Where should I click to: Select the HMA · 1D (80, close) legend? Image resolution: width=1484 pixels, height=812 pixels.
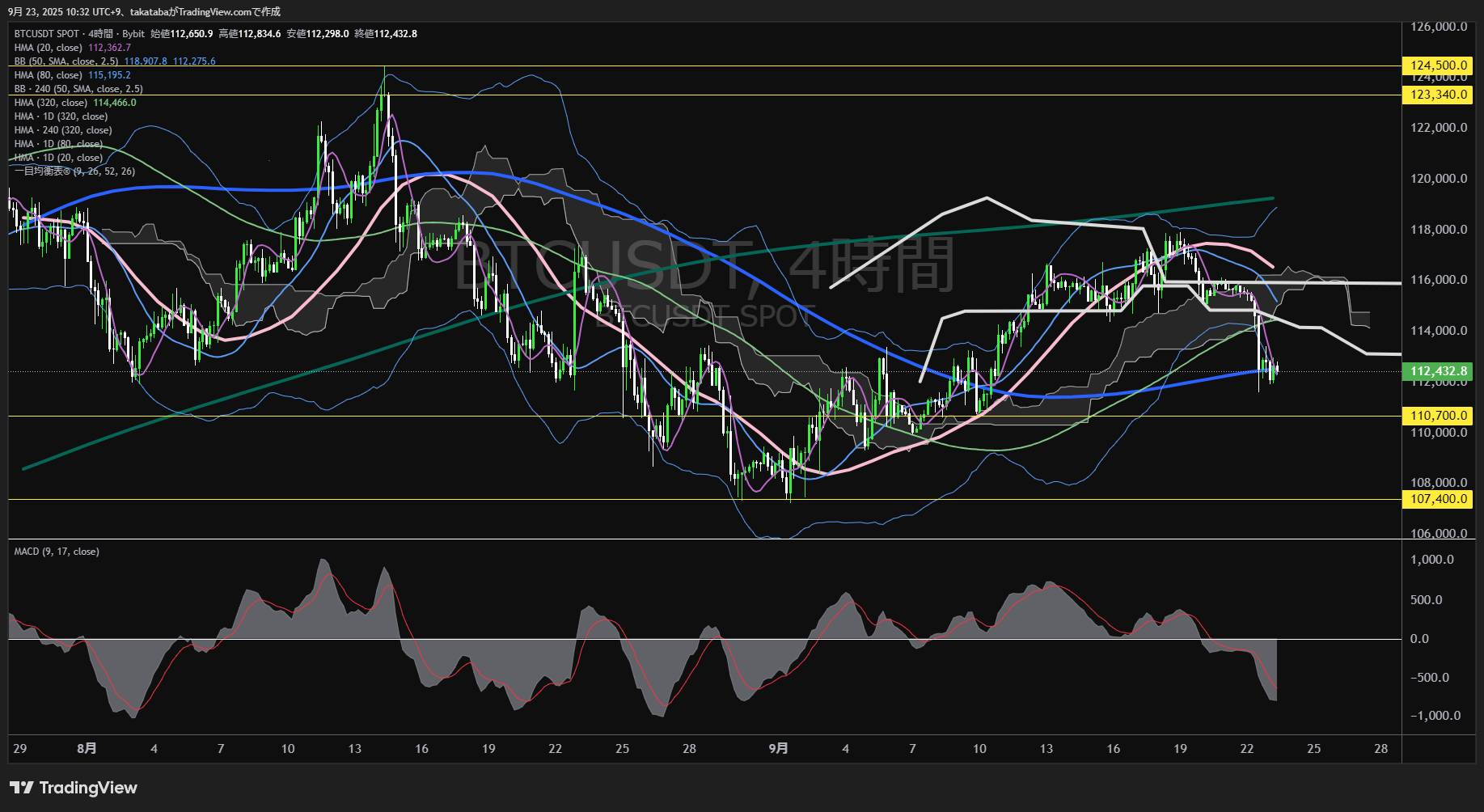[x=58, y=144]
